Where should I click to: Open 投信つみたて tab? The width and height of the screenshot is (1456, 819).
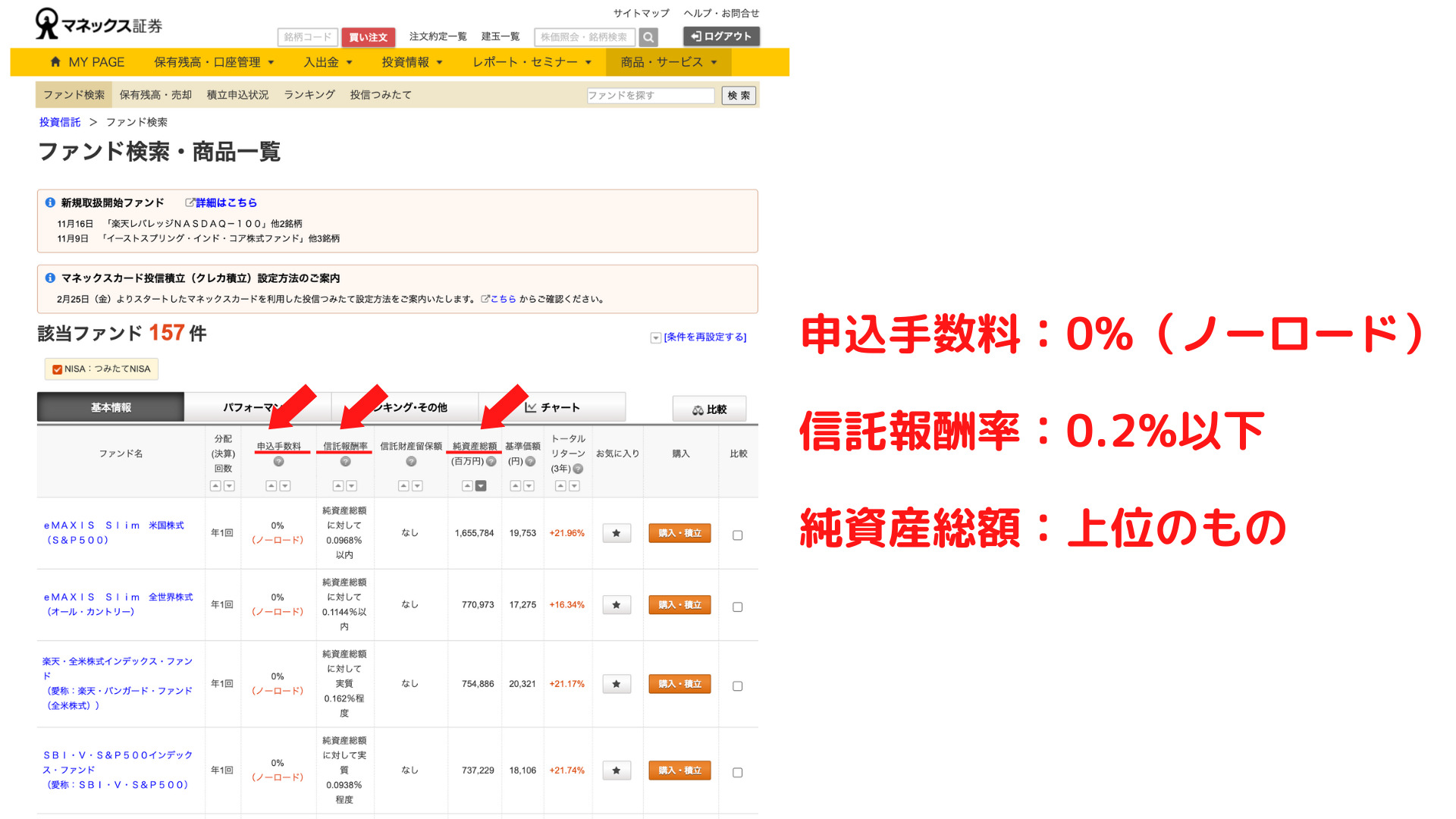pyautogui.click(x=381, y=95)
